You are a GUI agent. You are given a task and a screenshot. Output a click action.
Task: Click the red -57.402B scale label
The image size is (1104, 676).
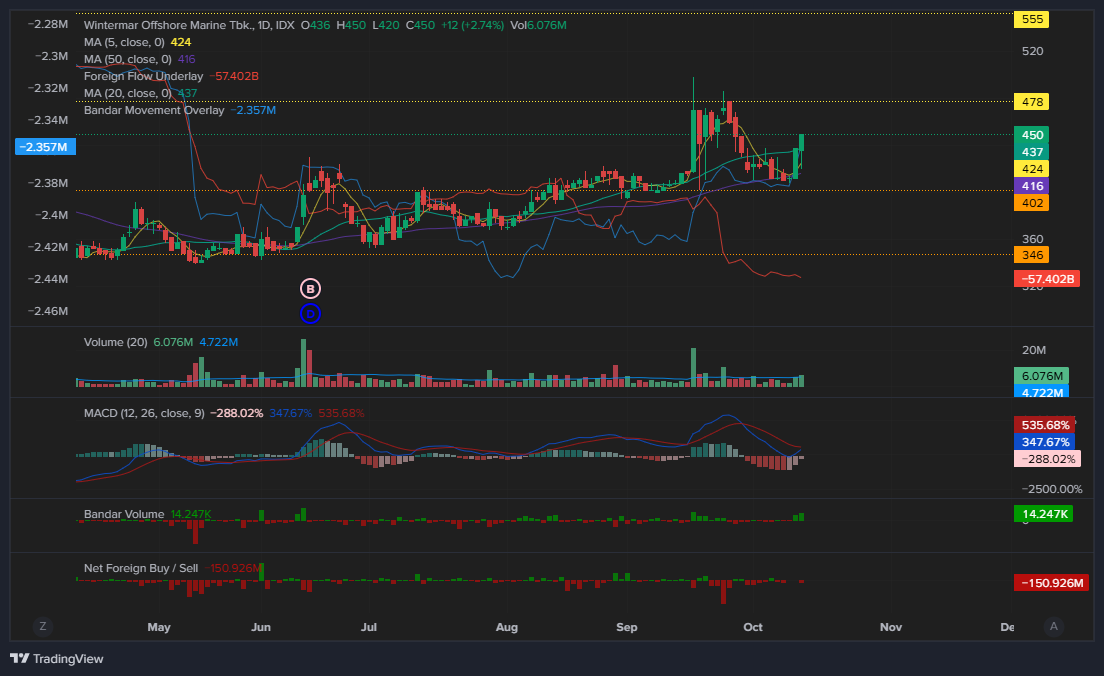1046,279
